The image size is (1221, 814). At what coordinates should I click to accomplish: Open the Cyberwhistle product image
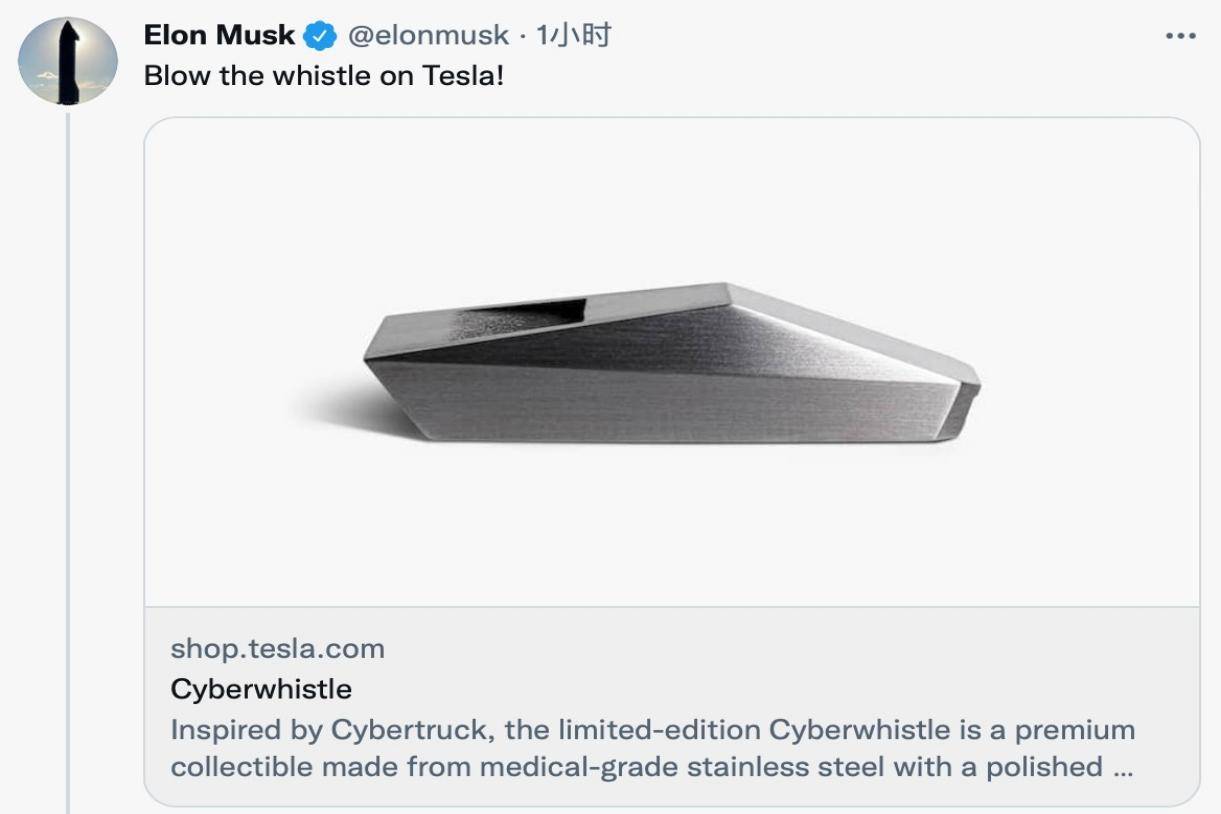[x=672, y=362]
